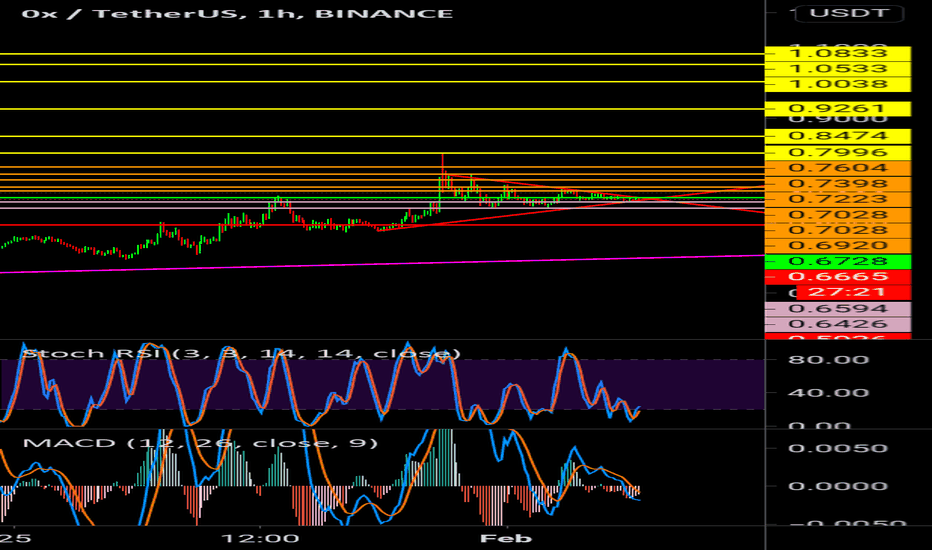The image size is (932, 550).
Task: Select the green horizontal price line
Action: pyautogui.click(x=382, y=197)
